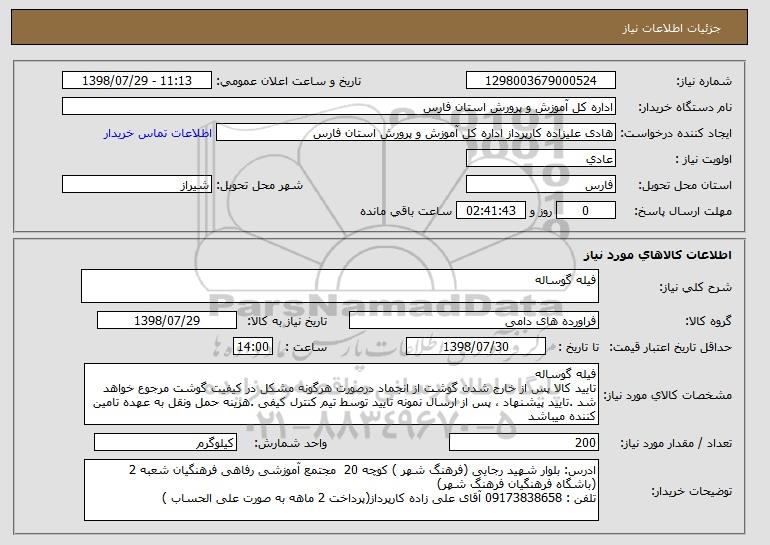The width and height of the screenshot is (770, 545).
Task: Click the header title جزئیات اطلاعات نیاز
Action: 671,28
